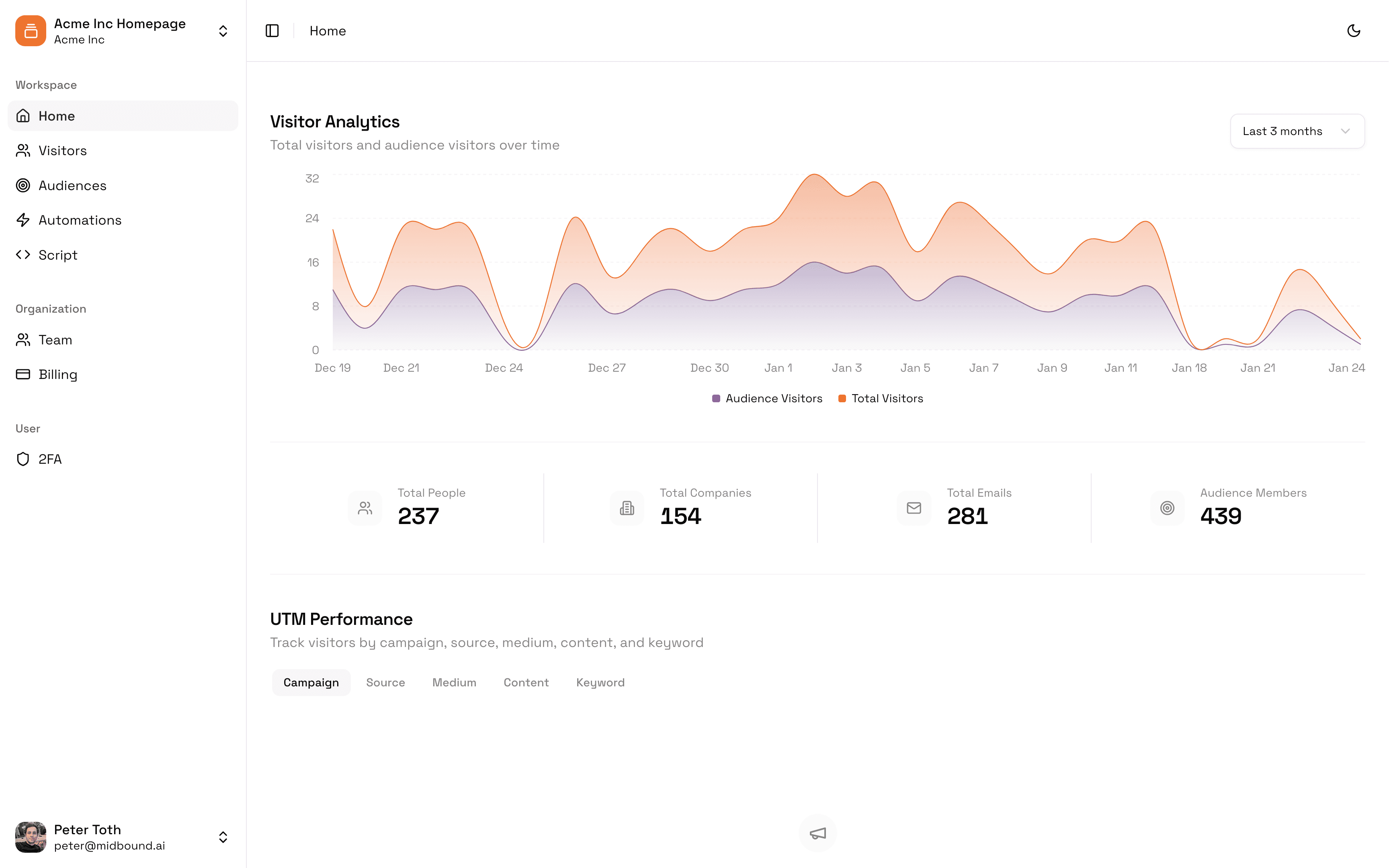
Task: Toggle dark mode with the moon icon
Action: pyautogui.click(x=1353, y=31)
